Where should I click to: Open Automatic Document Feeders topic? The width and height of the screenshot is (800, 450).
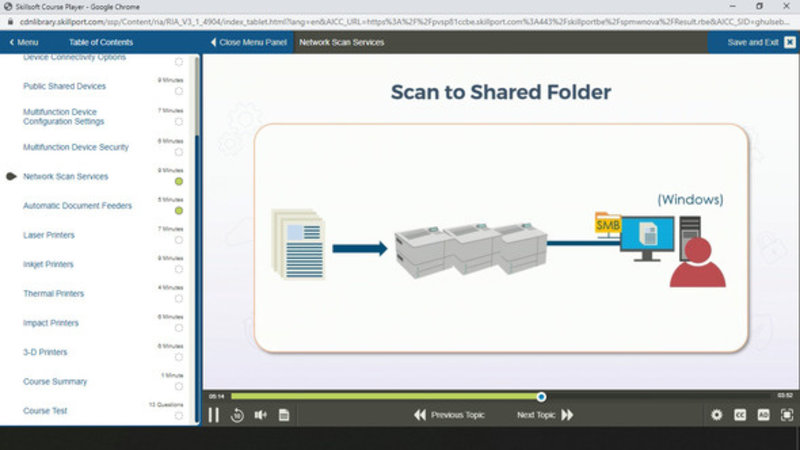pos(77,206)
